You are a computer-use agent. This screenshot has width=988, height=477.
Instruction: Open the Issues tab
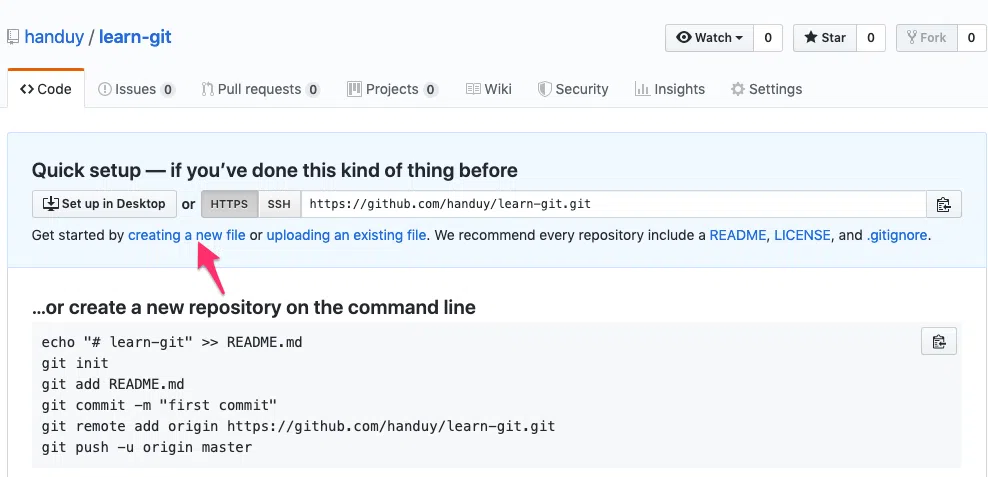[136, 89]
